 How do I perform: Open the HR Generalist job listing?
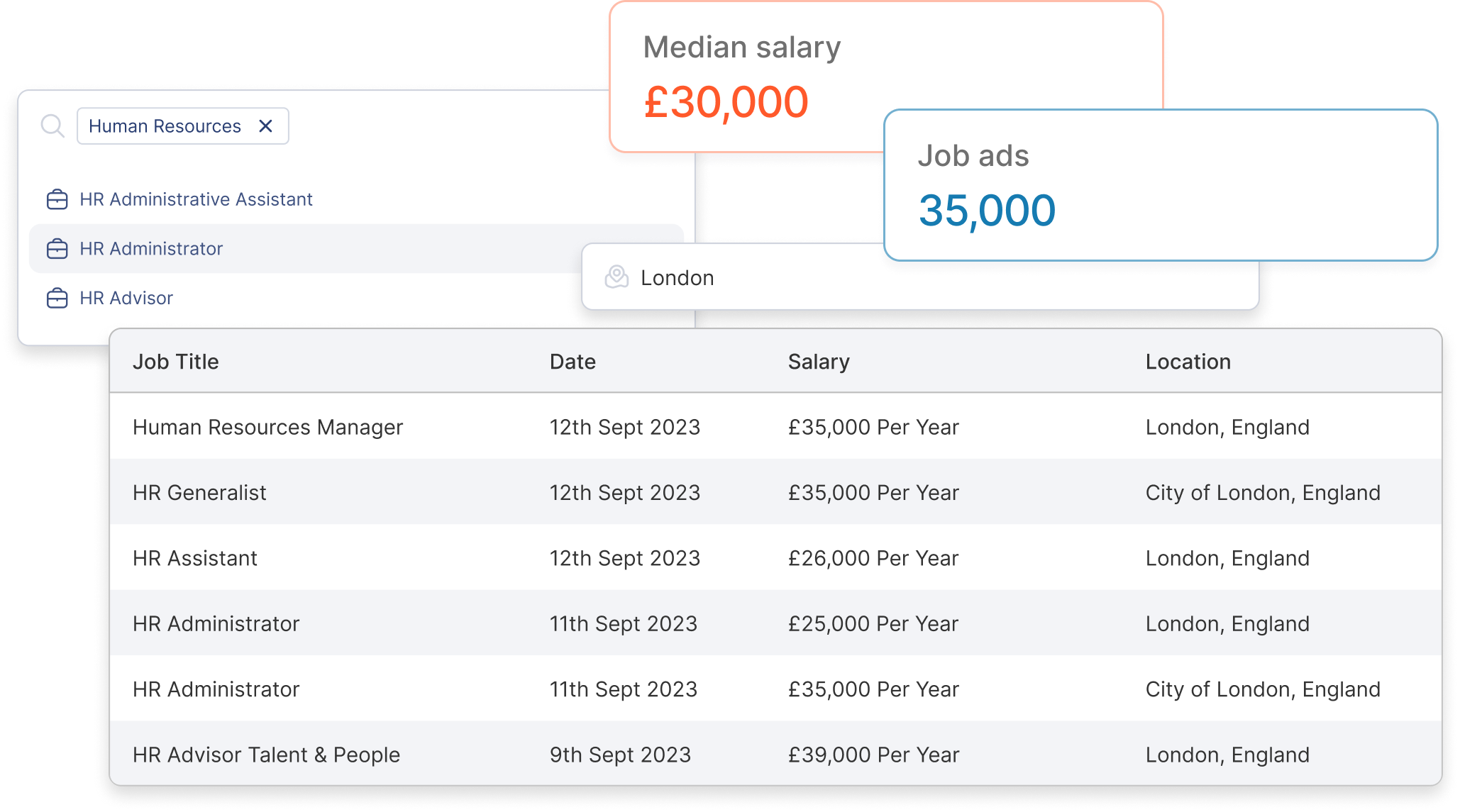[199, 493]
